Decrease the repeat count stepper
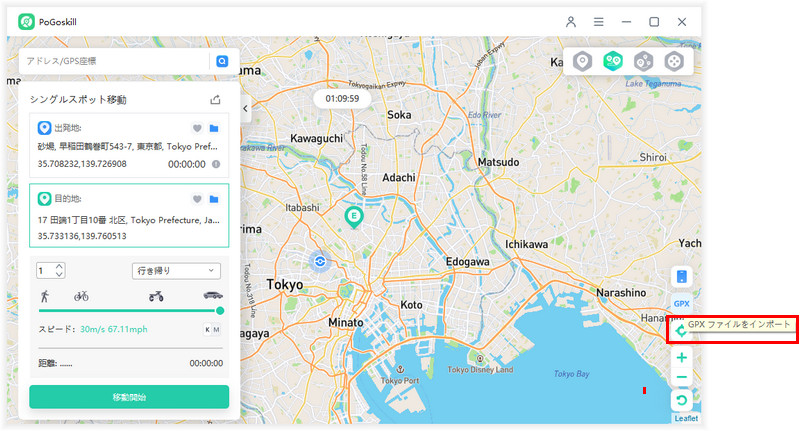800x431 pixels. 59,274
